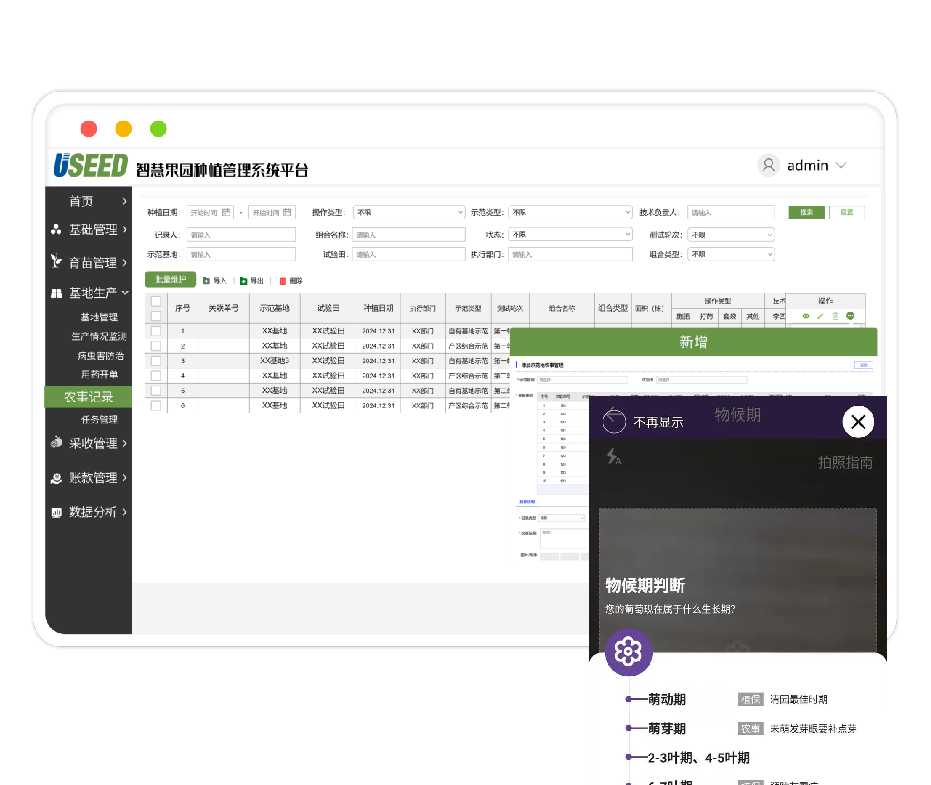931x785 pixels.
Task: Click the red 删除 trash icon
Action: tap(283, 281)
